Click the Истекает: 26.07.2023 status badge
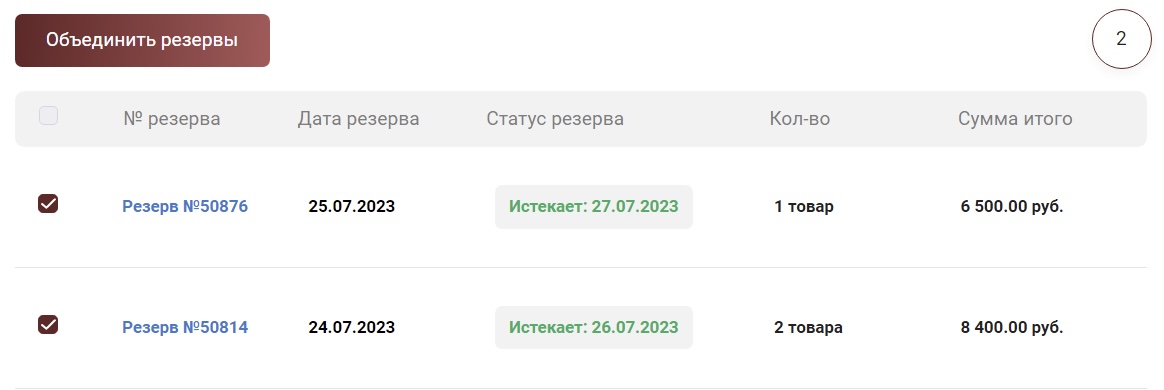The height and width of the screenshot is (390, 1164). [x=594, y=328]
